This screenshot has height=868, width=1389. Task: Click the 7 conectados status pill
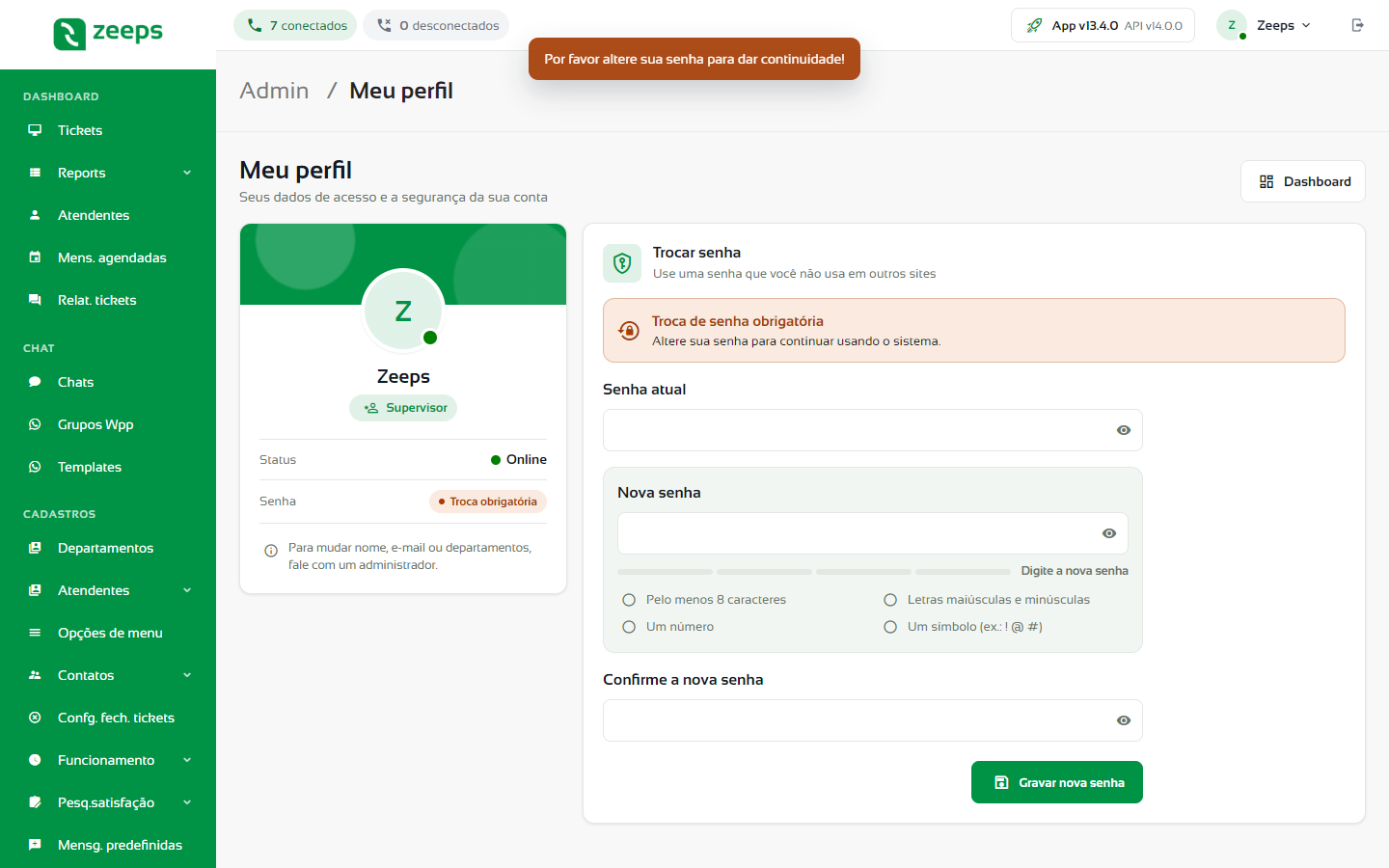coord(295,25)
